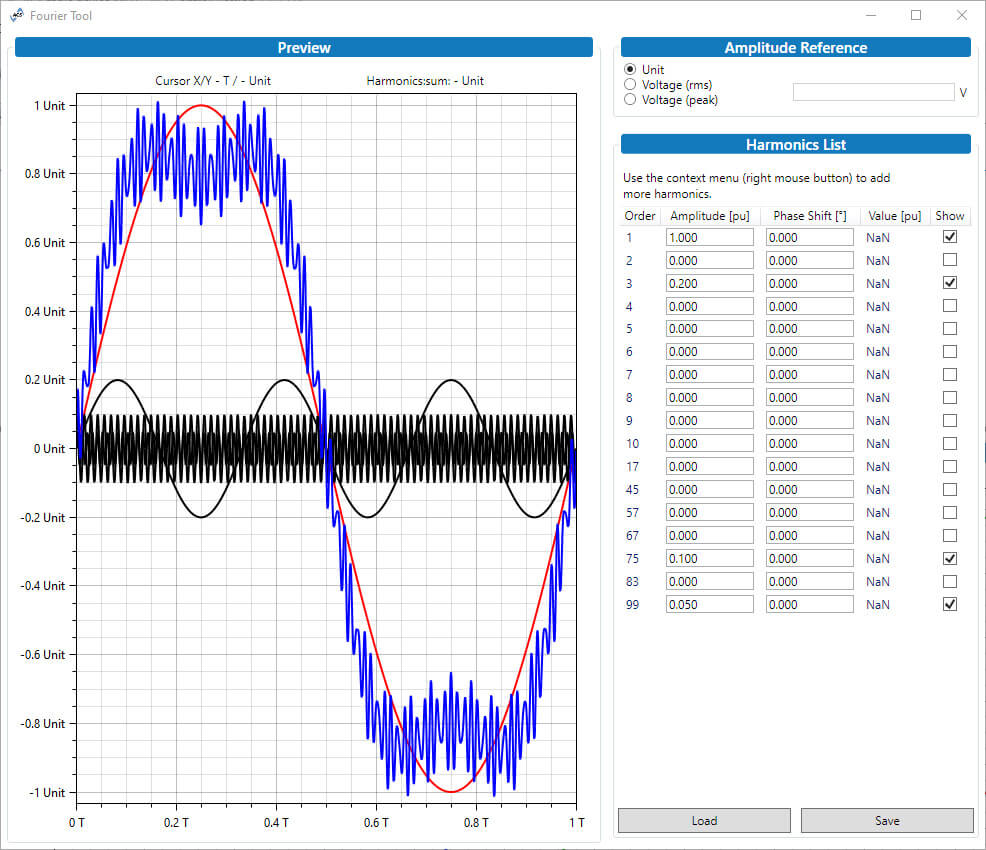Viewport: 986px width, 850px height.
Task: Disable Show checkbox for harmonic order 3
Action: click(x=950, y=283)
